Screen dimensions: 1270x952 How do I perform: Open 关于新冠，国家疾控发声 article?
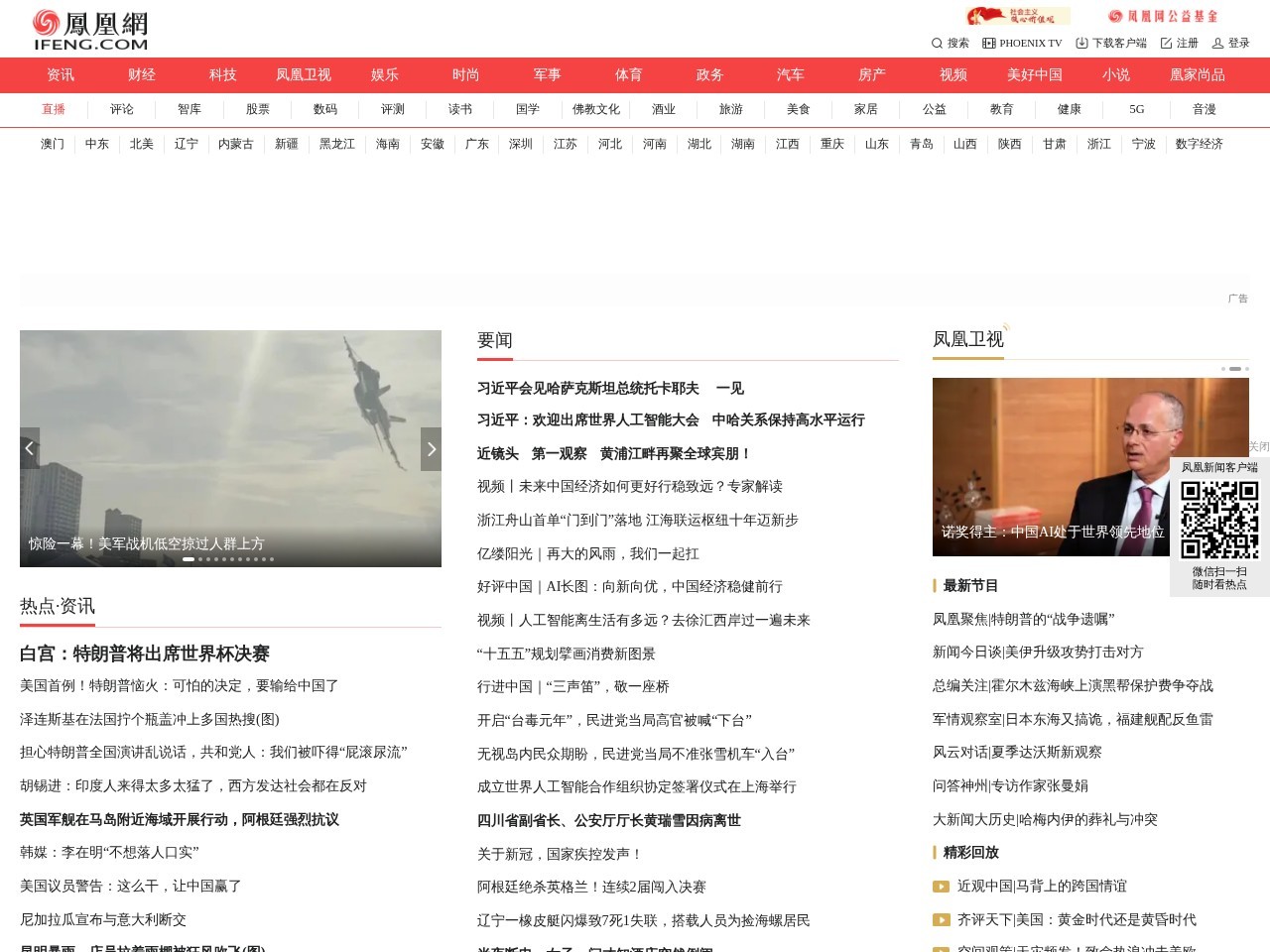click(x=561, y=853)
